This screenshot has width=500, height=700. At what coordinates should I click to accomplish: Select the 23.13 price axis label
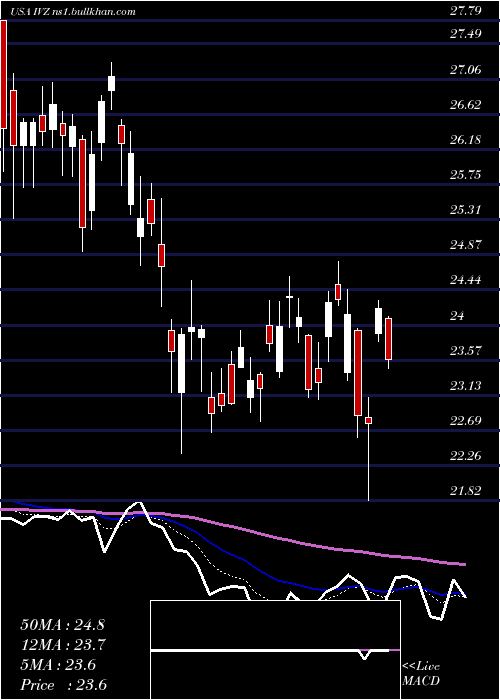coord(466,385)
